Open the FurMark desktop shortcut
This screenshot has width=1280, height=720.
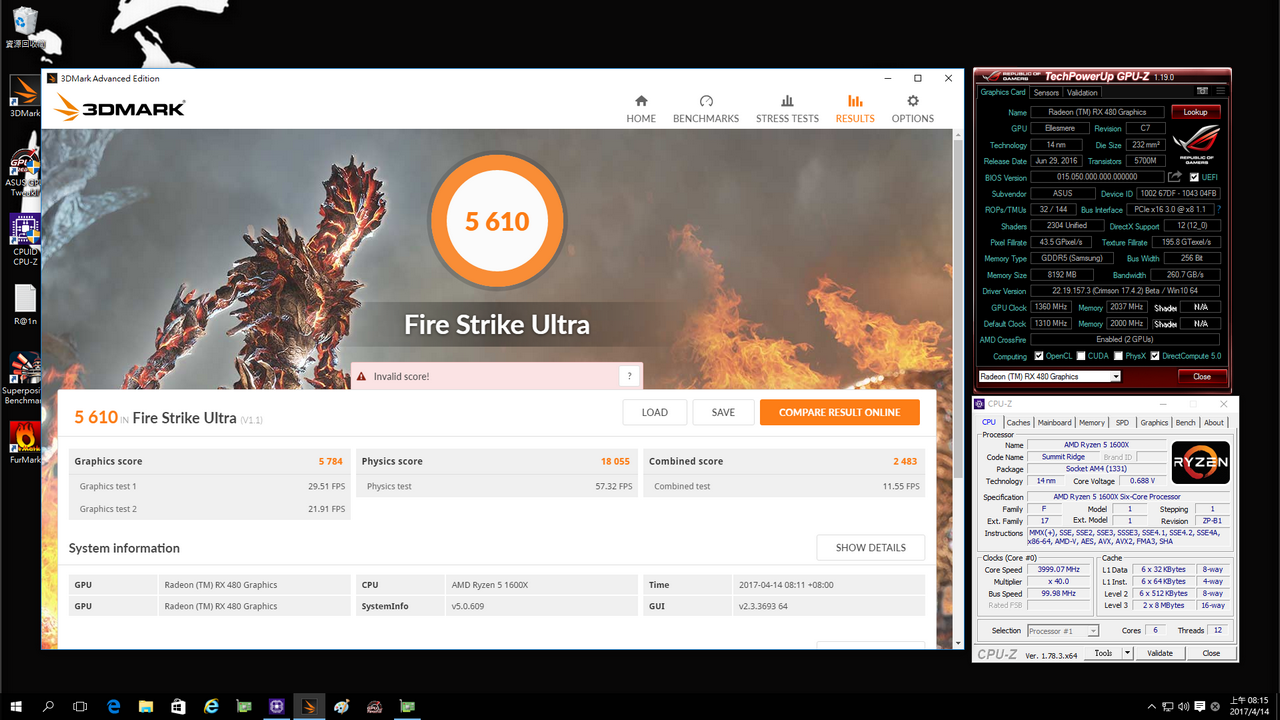(x=24, y=443)
